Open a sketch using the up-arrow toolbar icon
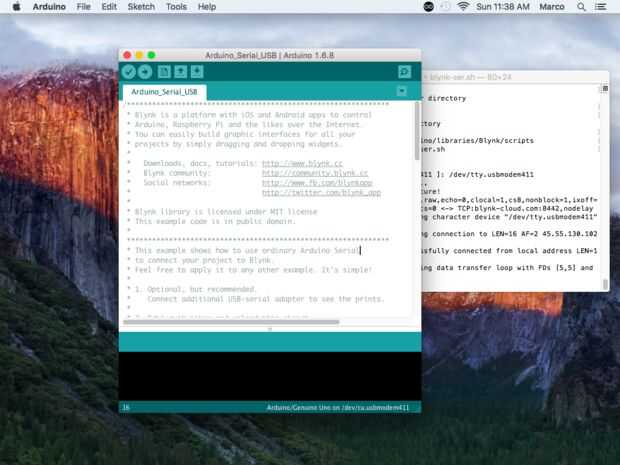The image size is (620, 465). [181, 72]
